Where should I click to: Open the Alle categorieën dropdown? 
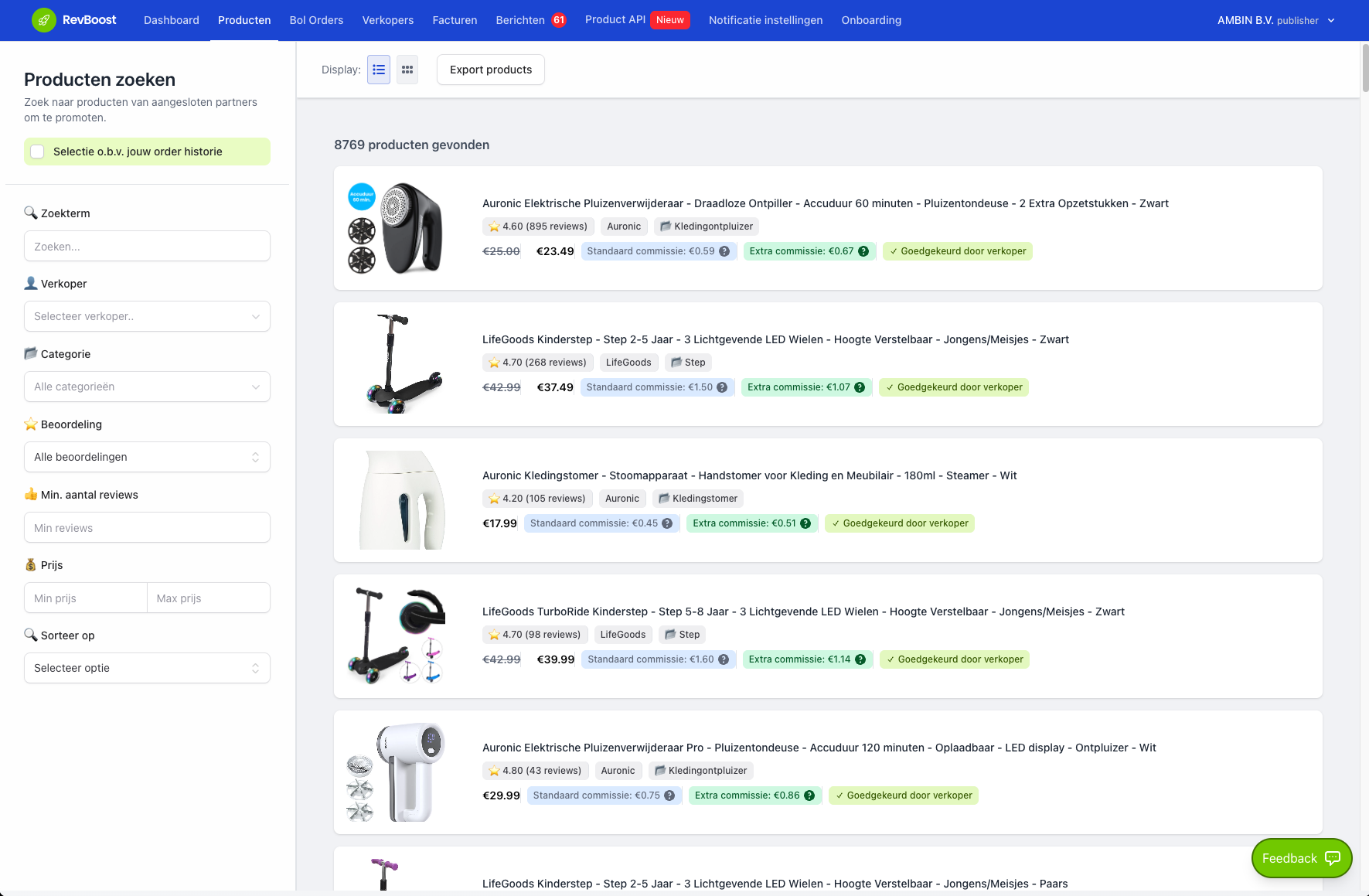[147, 387]
